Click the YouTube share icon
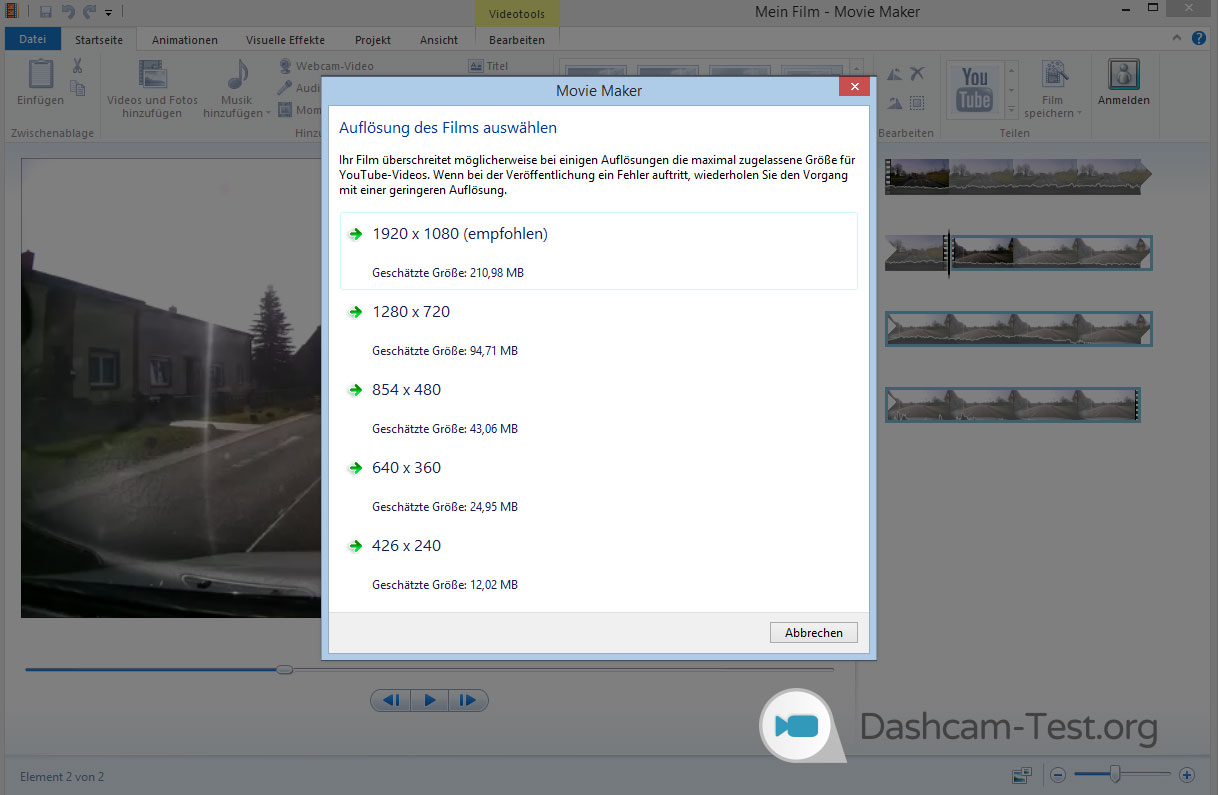 975,88
